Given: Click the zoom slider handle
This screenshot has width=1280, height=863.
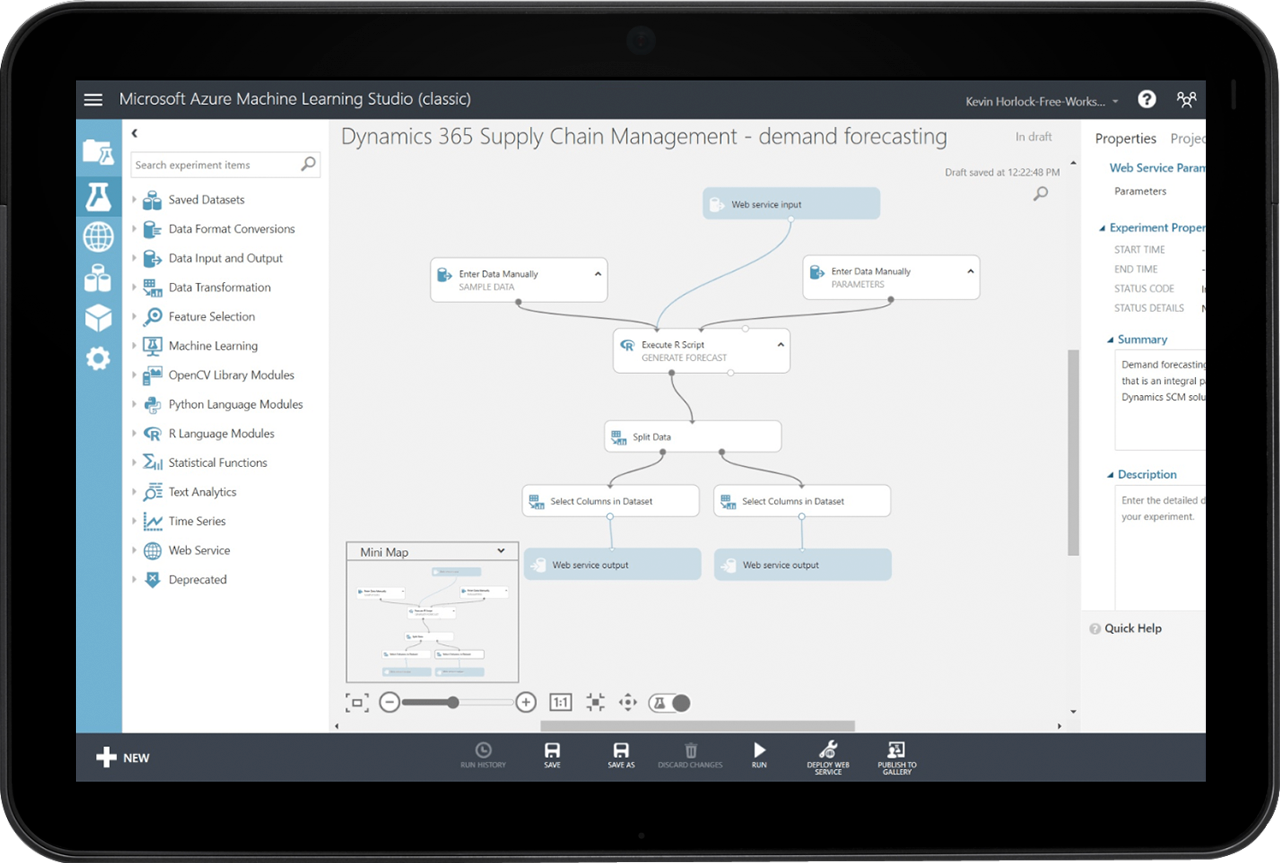Looking at the screenshot, I should (x=453, y=703).
